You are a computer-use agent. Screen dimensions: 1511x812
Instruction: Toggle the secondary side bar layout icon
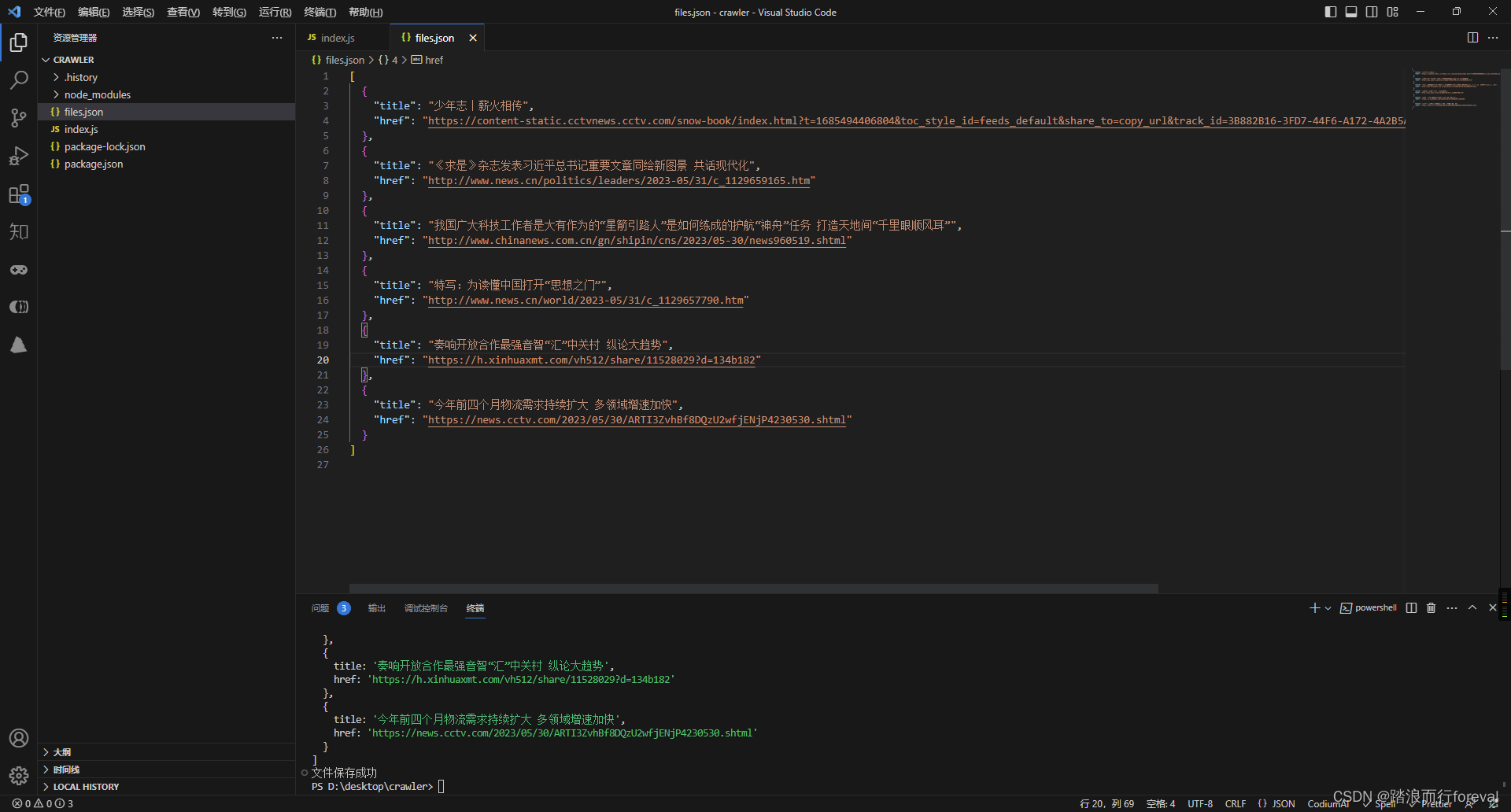1372,12
